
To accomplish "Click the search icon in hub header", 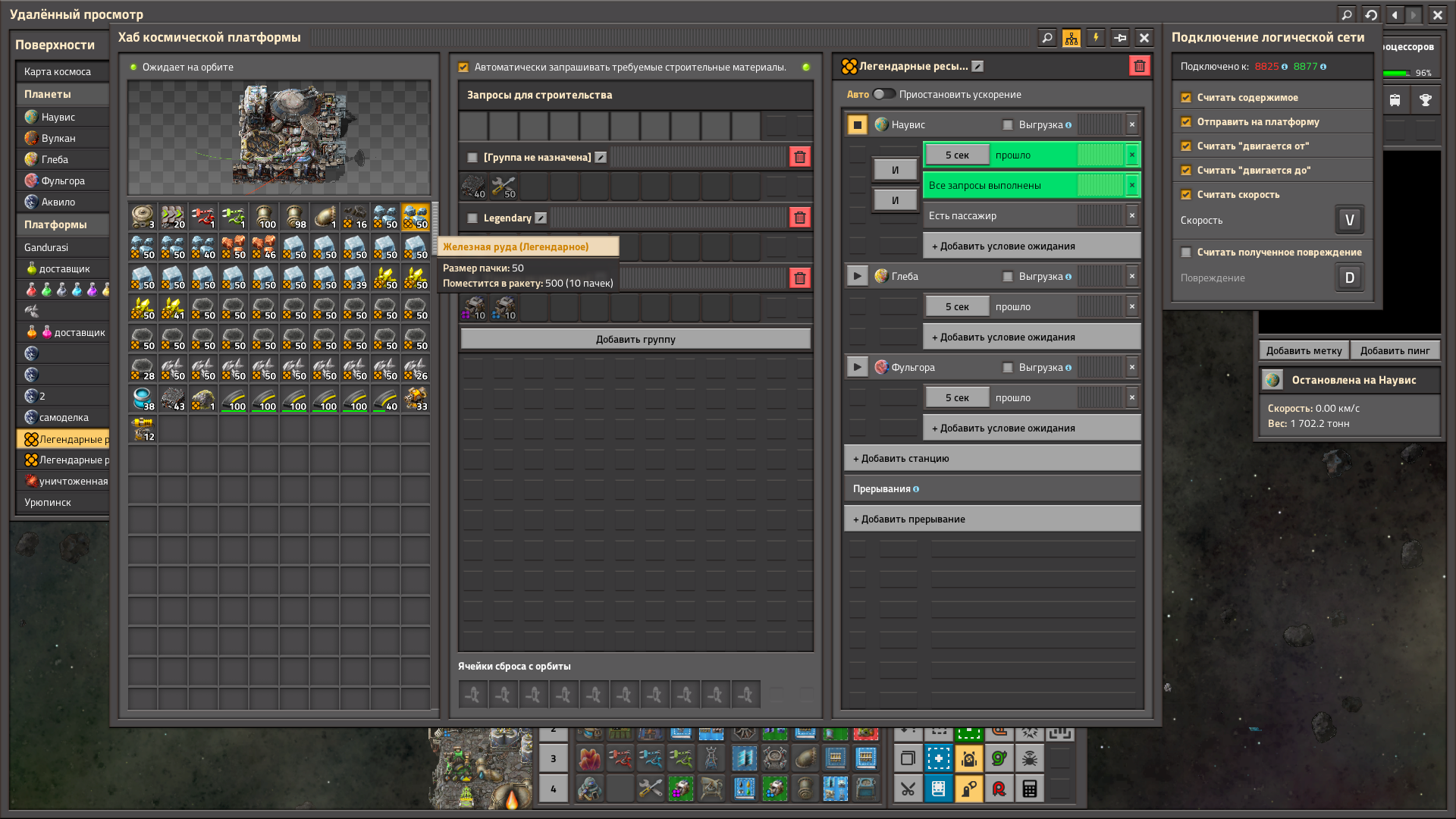I will [x=1047, y=38].
